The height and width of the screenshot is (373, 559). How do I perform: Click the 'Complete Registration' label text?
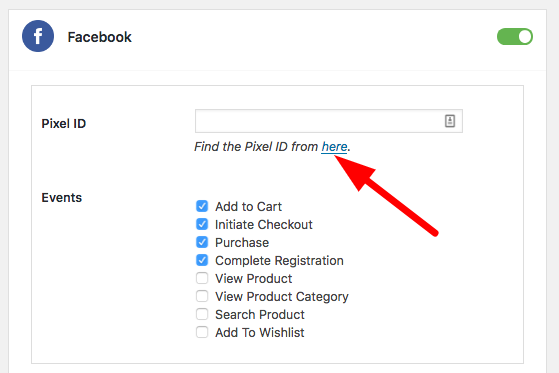[279, 261]
